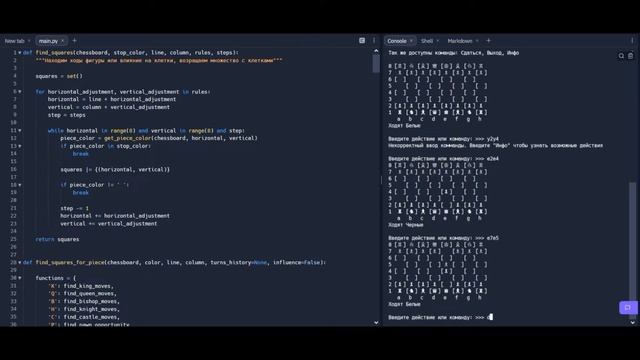Collapse the find_squares function fold arrow

click(x=20, y=53)
